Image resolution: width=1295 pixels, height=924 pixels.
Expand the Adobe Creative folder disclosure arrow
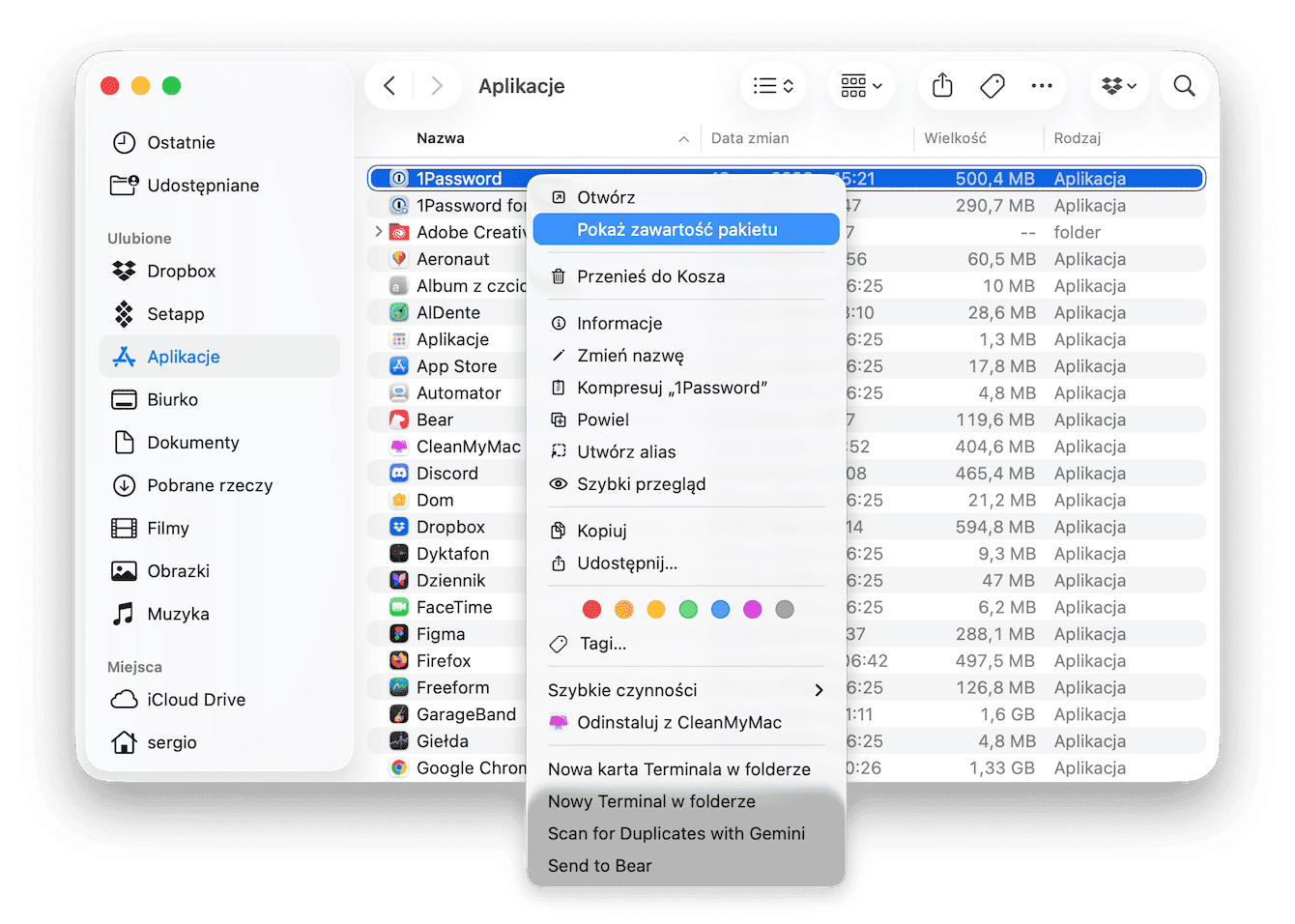pyautogui.click(x=378, y=232)
